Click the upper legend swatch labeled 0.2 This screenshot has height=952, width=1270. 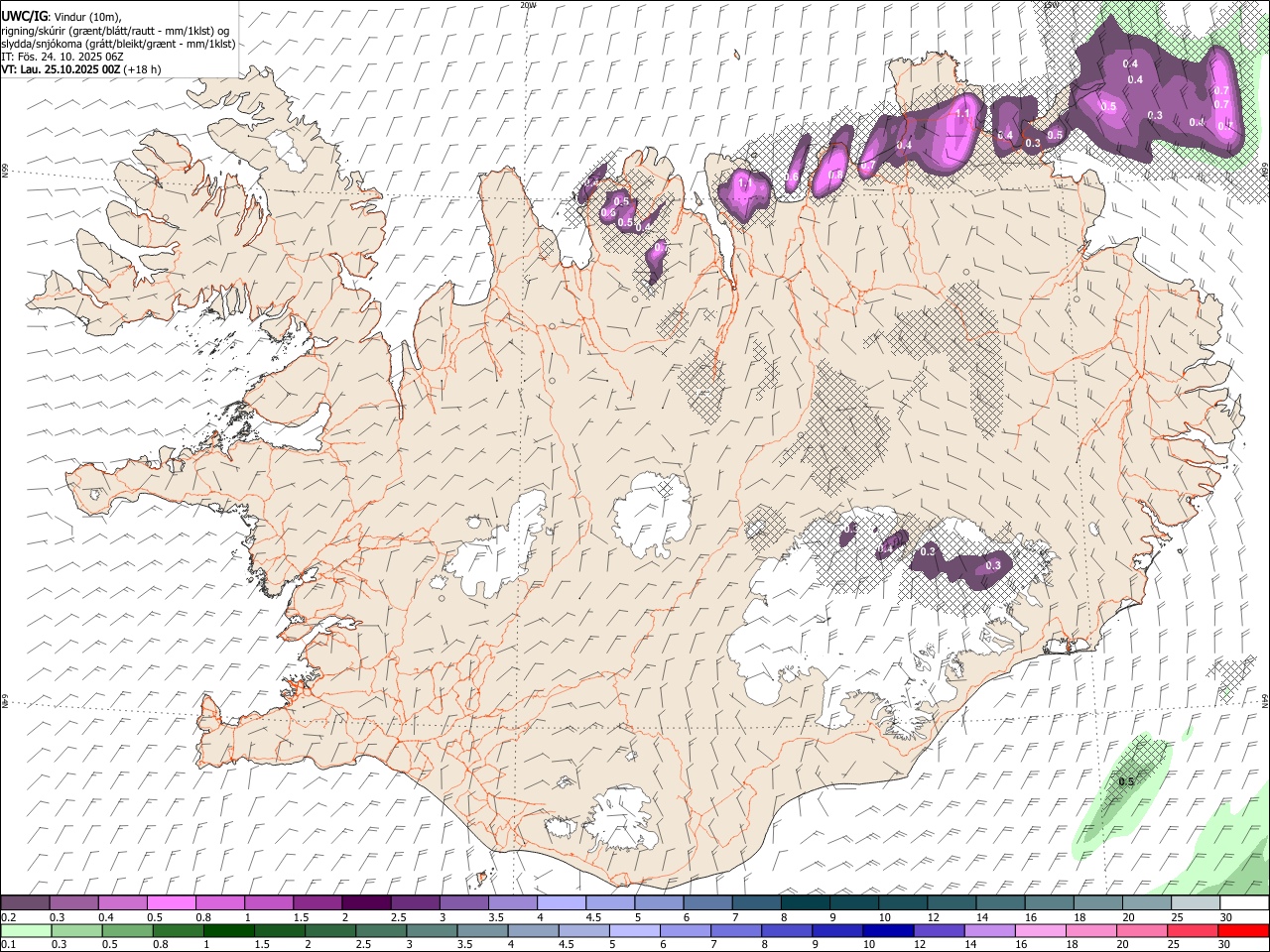(25, 903)
